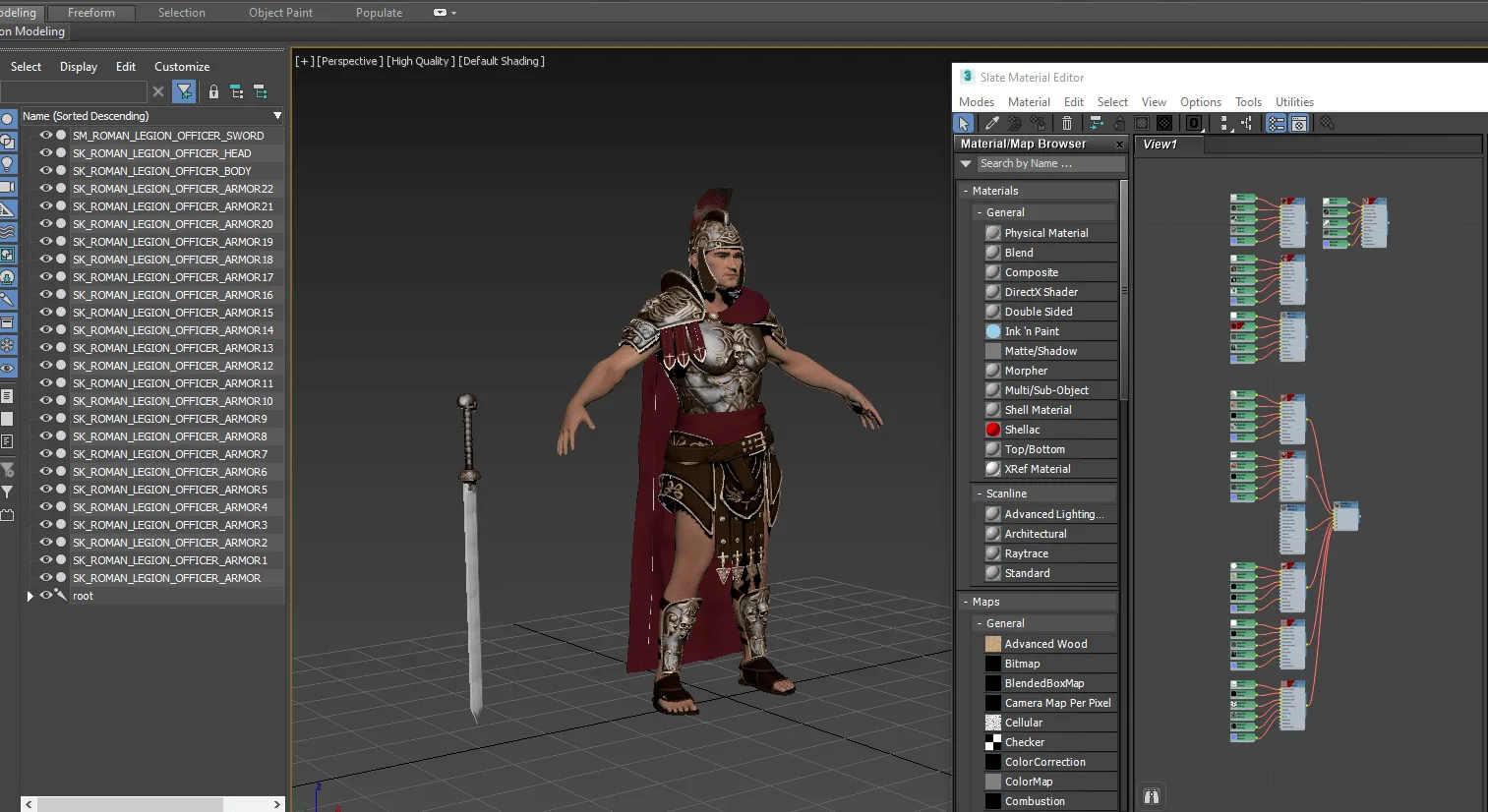Viewport: 1488px width, 812px height.
Task: Open the Display menu in Scene Explorer
Action: (79, 67)
